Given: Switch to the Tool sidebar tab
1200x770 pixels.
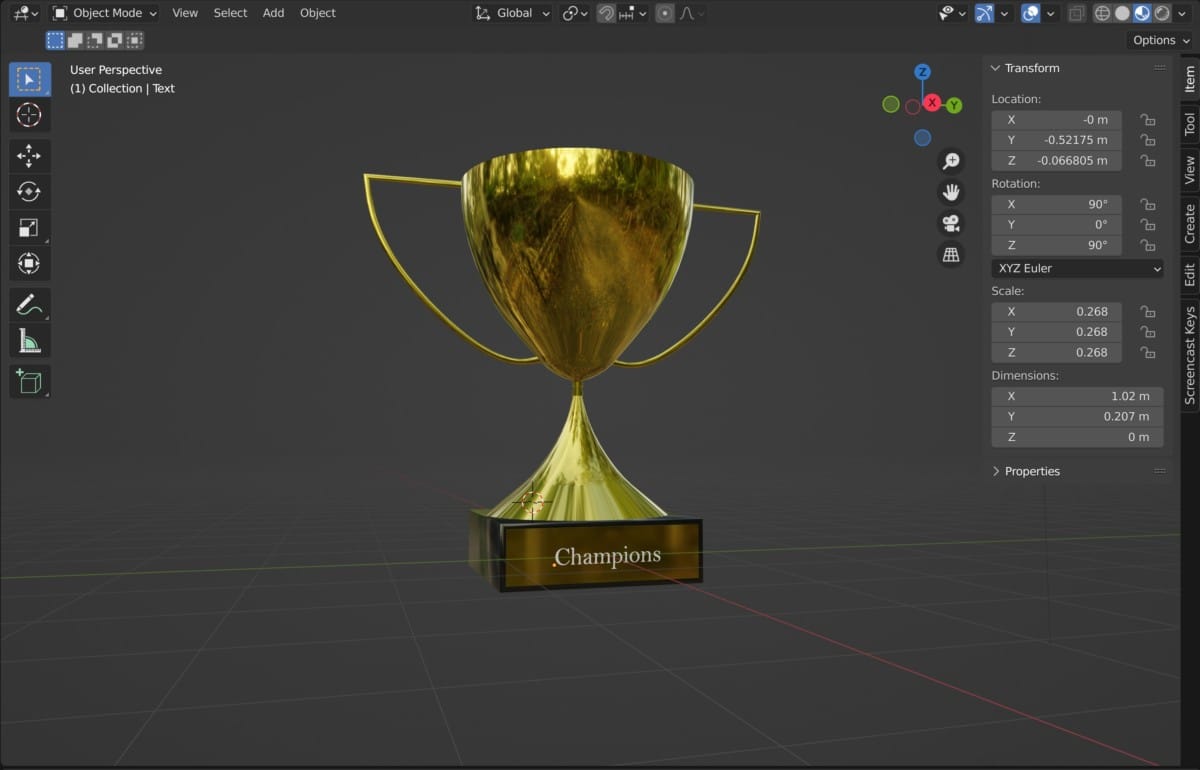Looking at the screenshot, I should [x=1190, y=124].
